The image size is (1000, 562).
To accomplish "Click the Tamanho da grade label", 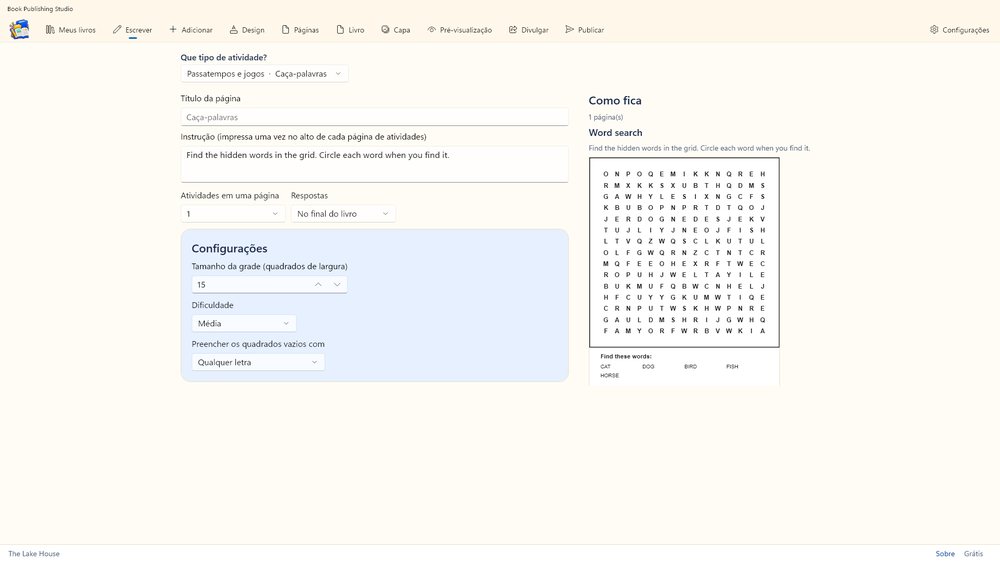I will point(270,267).
